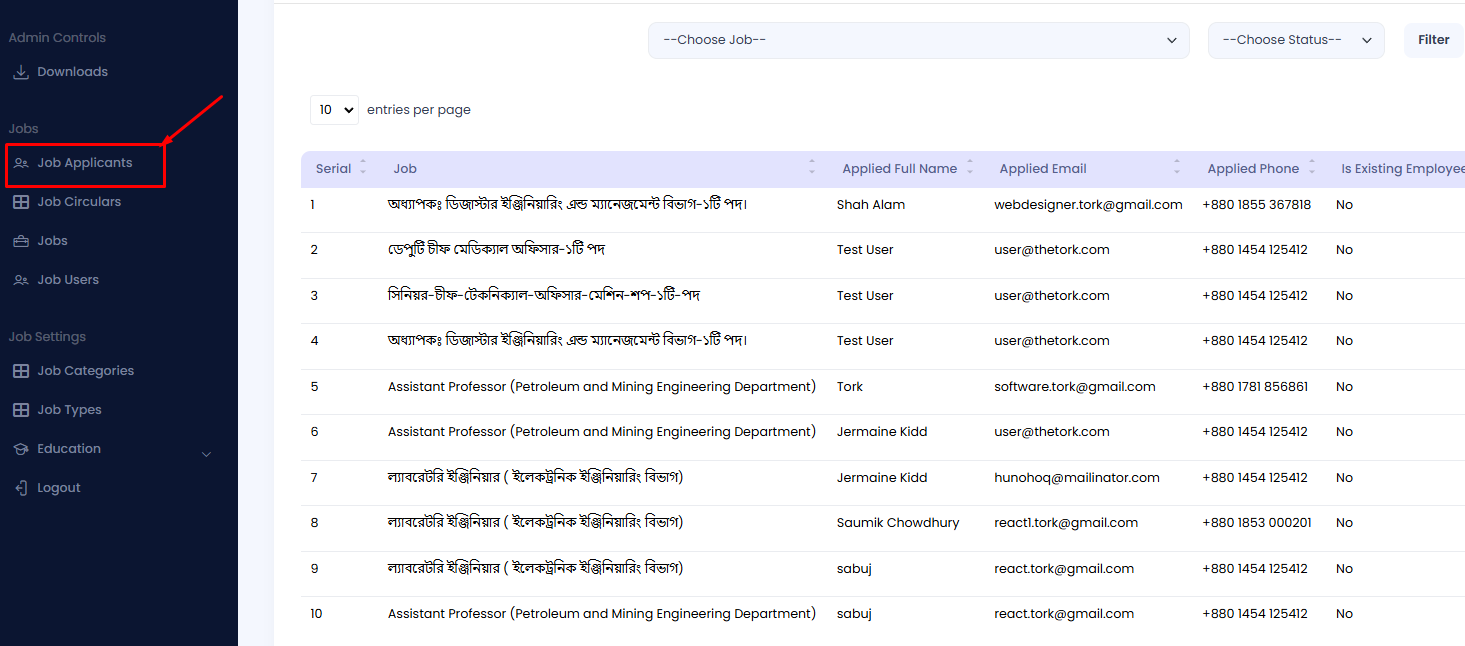Open the Choose Job dropdown
The width and height of the screenshot is (1465, 646).
918,40
